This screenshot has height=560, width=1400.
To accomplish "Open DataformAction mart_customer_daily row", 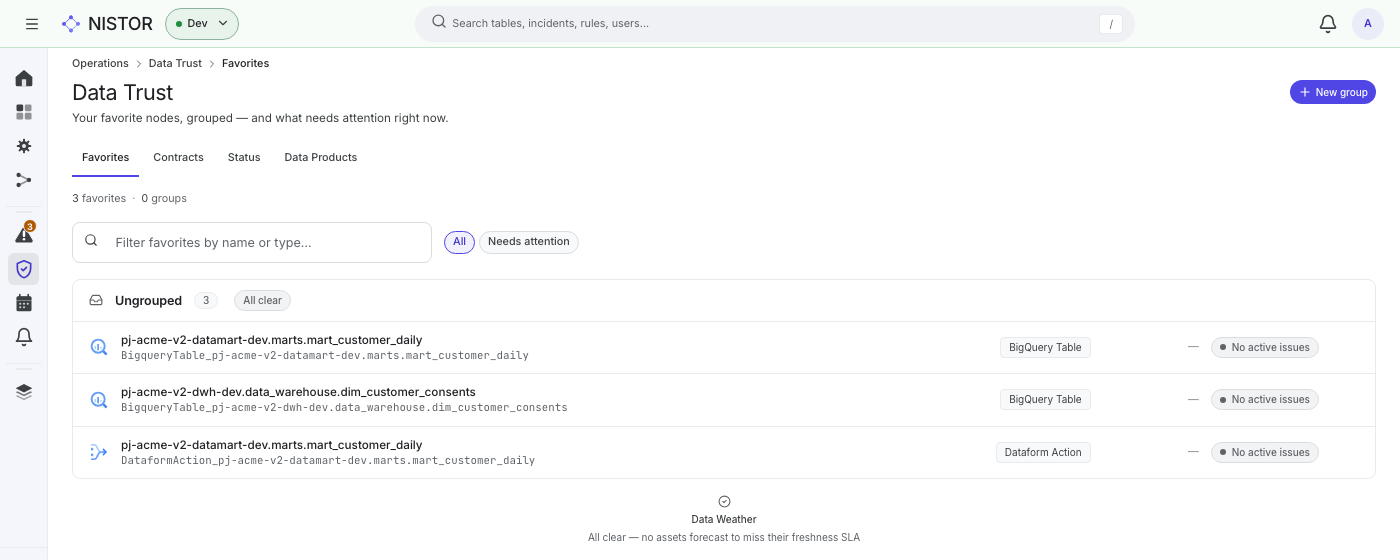I will (723, 452).
